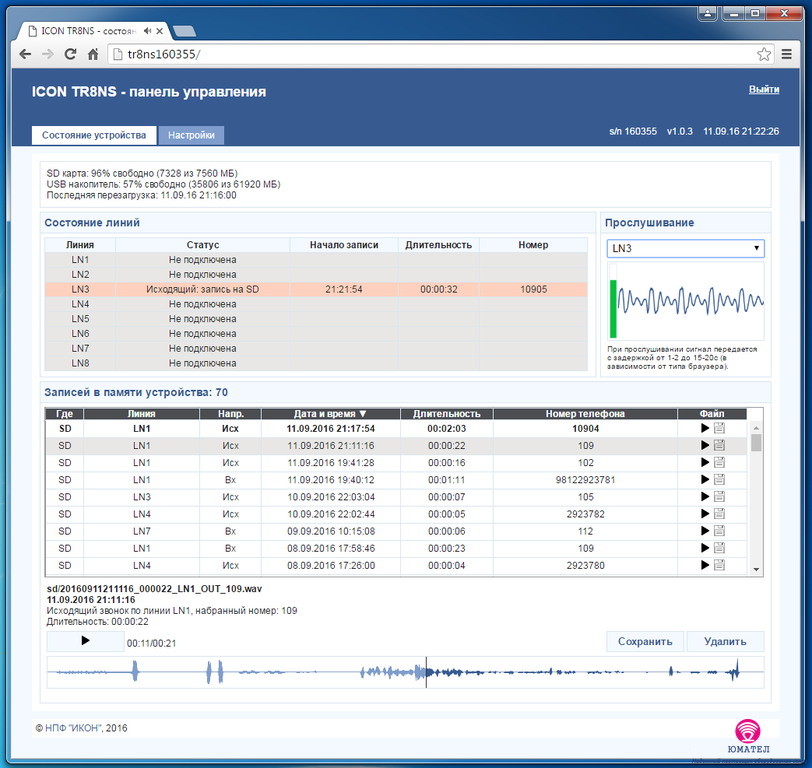Play recording to number 105
Screen dimensions: 812x768
click(x=704, y=497)
